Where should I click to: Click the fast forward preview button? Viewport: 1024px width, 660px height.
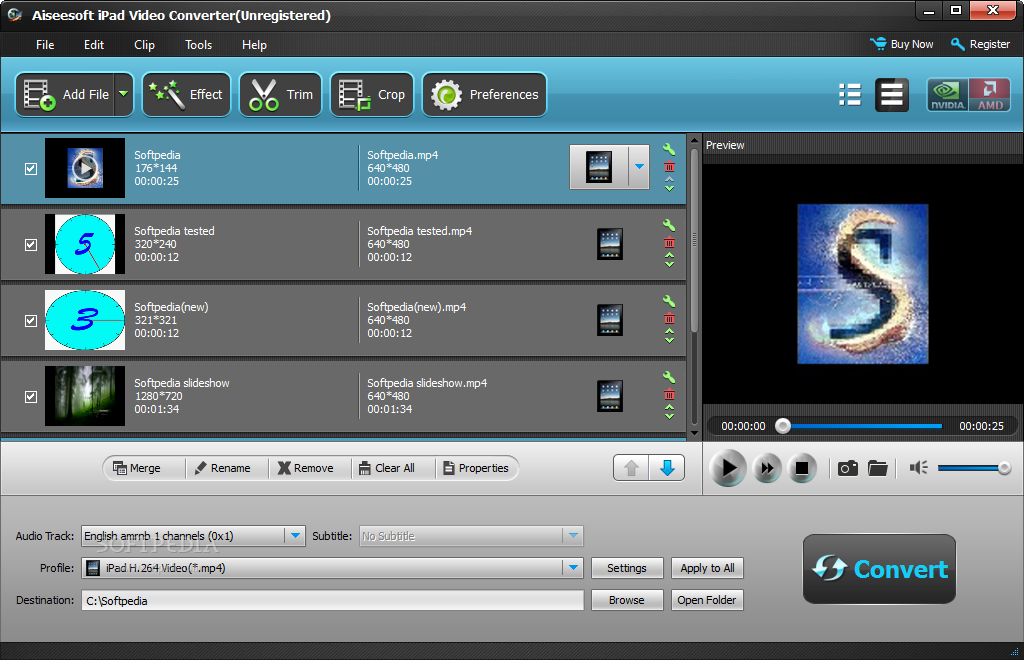coord(767,468)
